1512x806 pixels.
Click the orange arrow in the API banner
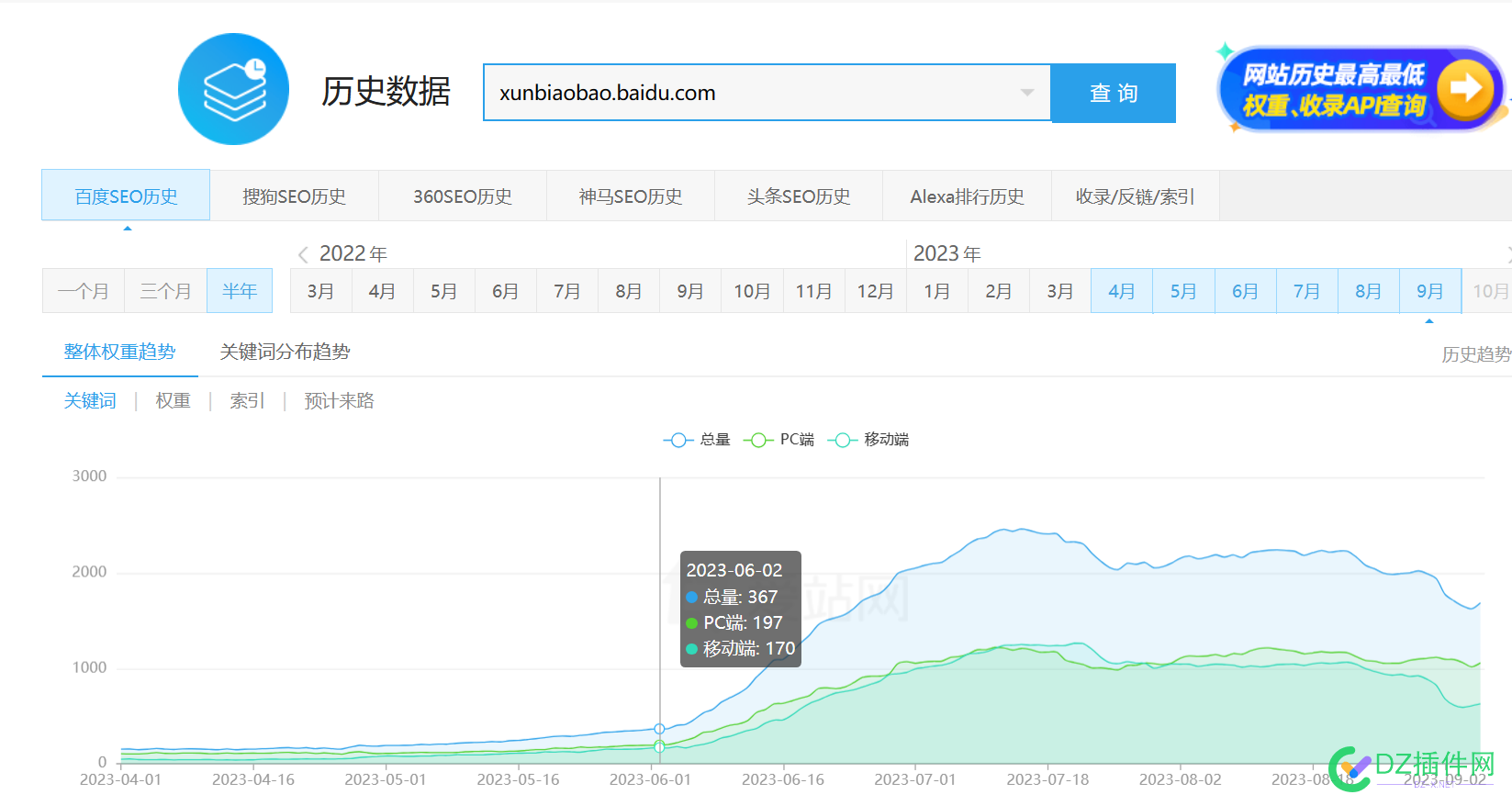point(1465,89)
